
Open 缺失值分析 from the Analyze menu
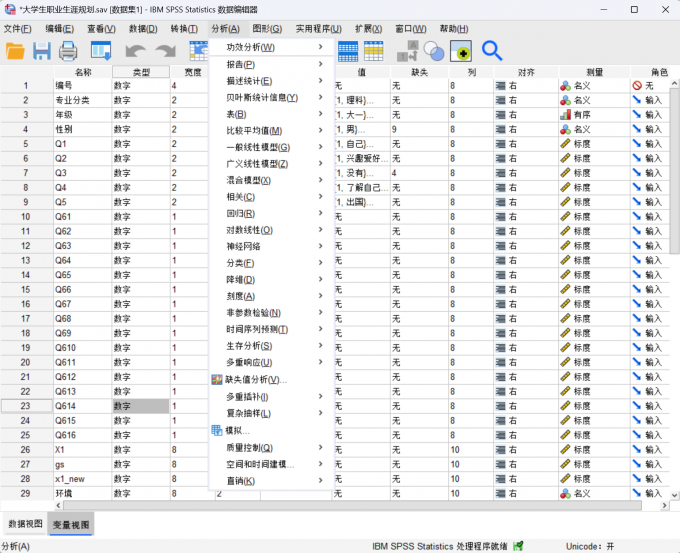pyautogui.click(x=256, y=380)
